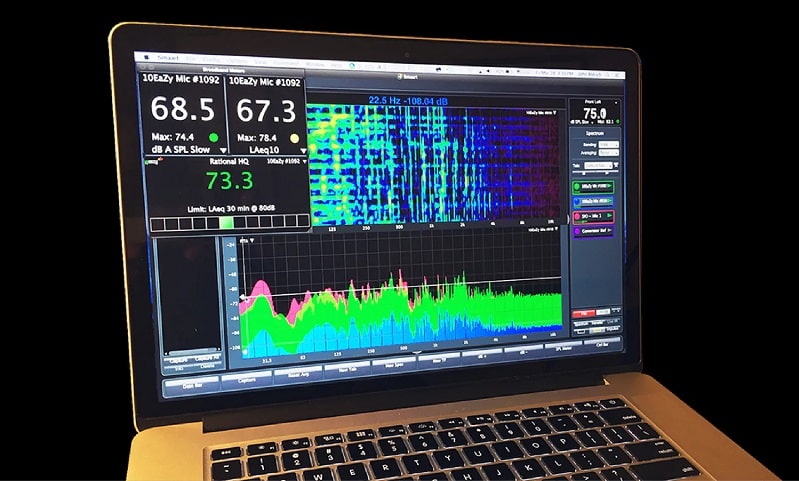The height and width of the screenshot is (481, 799).
Task: Click the spectrograph threshold slider
Action: click(595, 172)
